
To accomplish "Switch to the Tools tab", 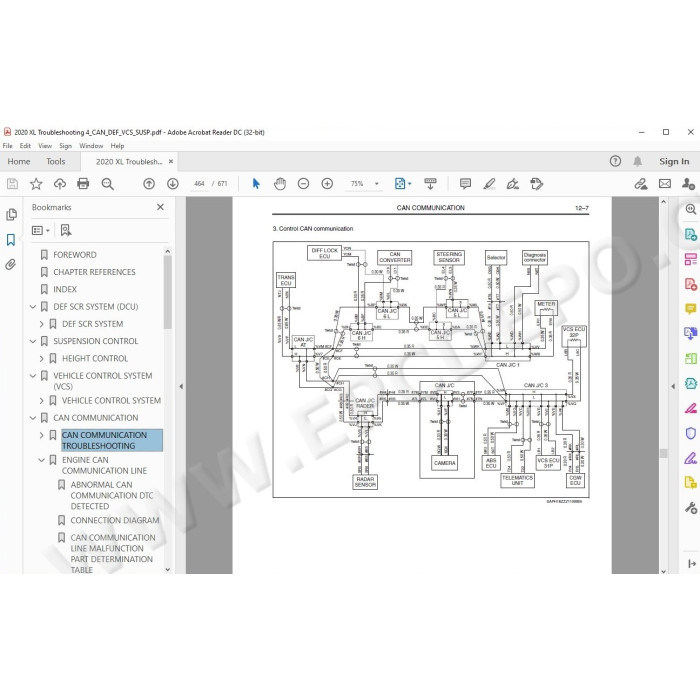I will point(56,162).
